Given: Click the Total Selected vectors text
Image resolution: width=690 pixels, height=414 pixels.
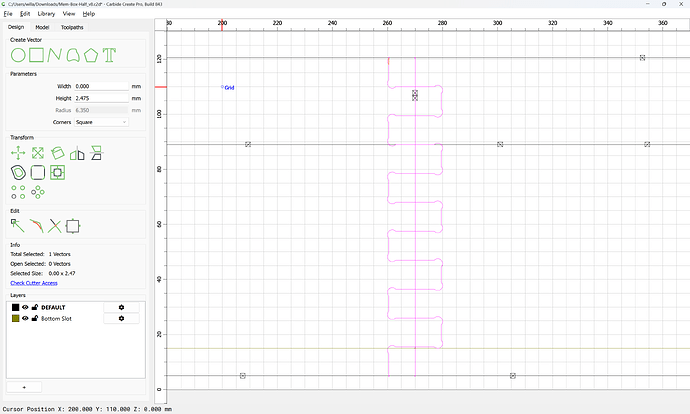Looking at the screenshot, I should 40,254.
